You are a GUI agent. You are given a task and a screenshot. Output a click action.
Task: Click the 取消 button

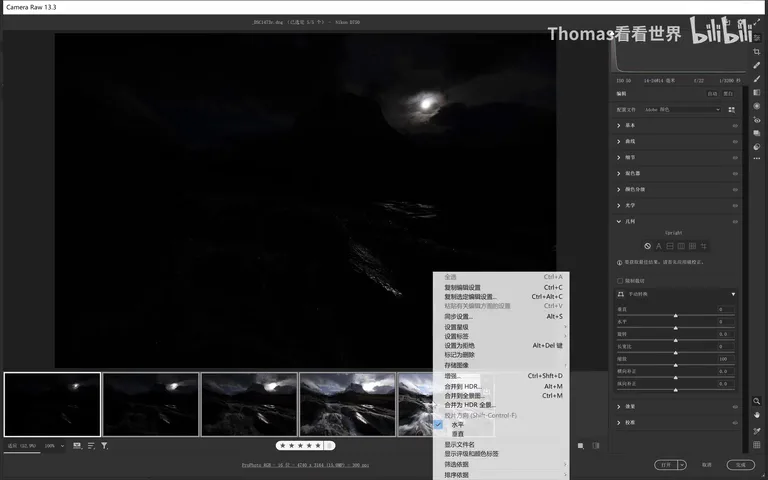coord(707,465)
